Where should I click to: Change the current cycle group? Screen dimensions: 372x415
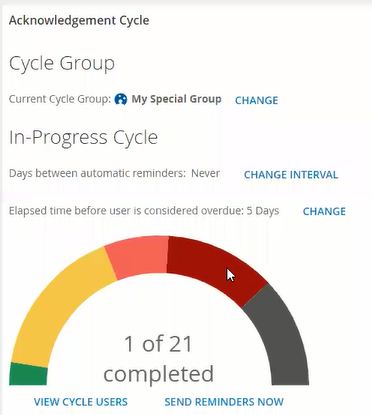256,100
